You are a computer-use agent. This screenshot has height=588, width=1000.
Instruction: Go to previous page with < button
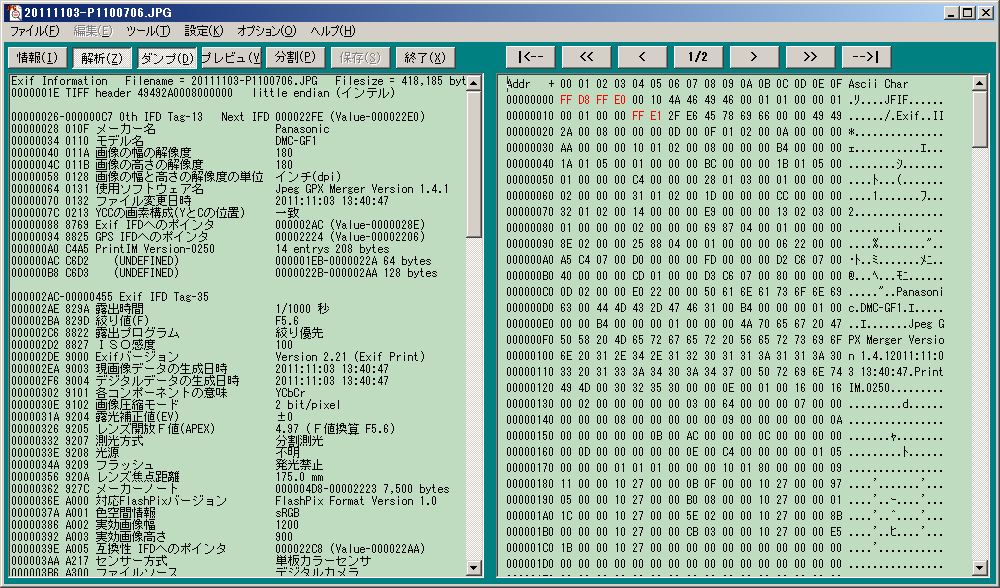[x=642, y=57]
